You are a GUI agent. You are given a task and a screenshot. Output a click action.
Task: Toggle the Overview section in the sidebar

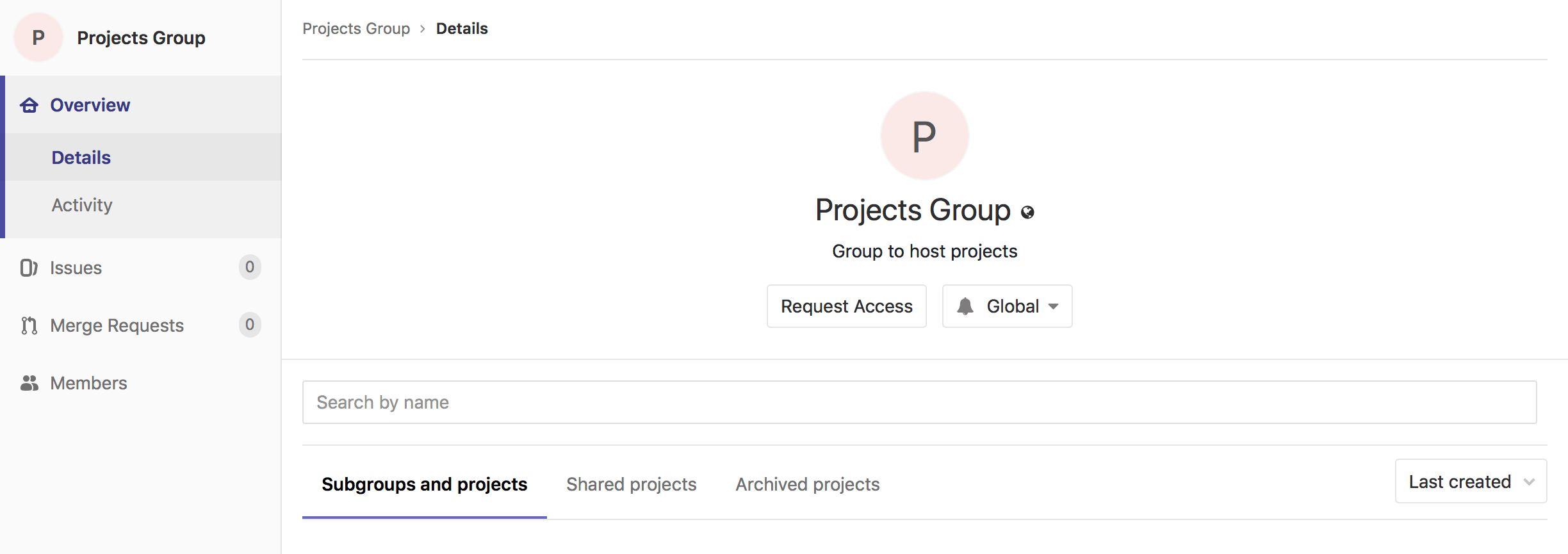[89, 104]
